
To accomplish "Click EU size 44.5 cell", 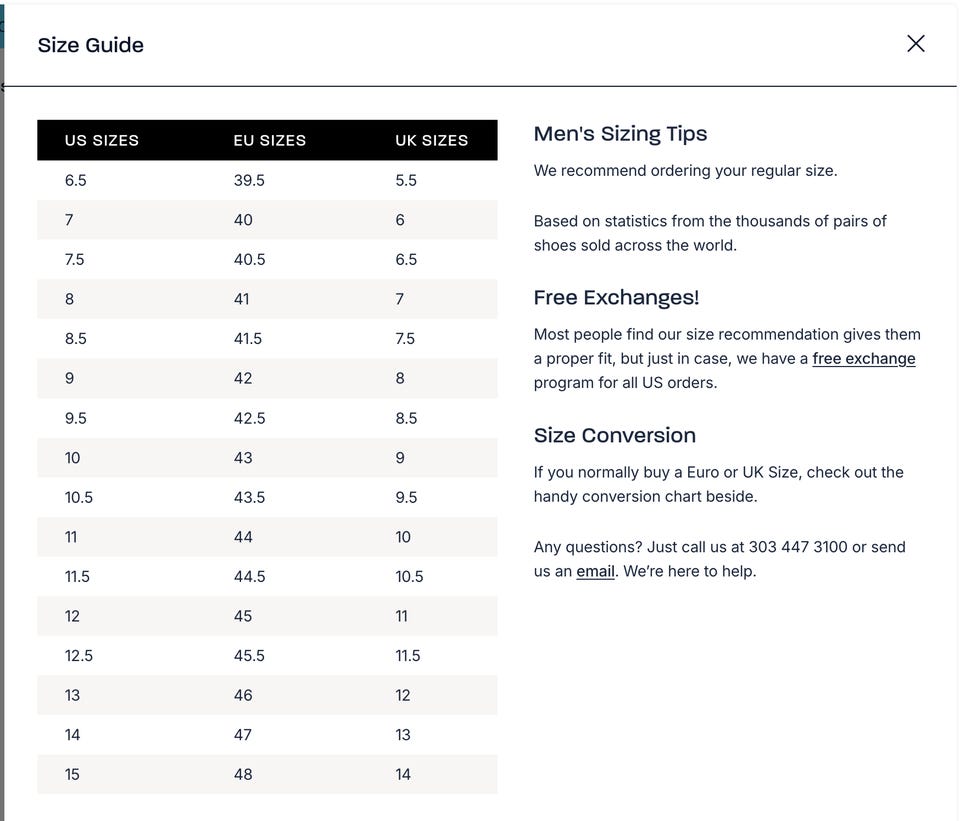I will tap(249, 576).
